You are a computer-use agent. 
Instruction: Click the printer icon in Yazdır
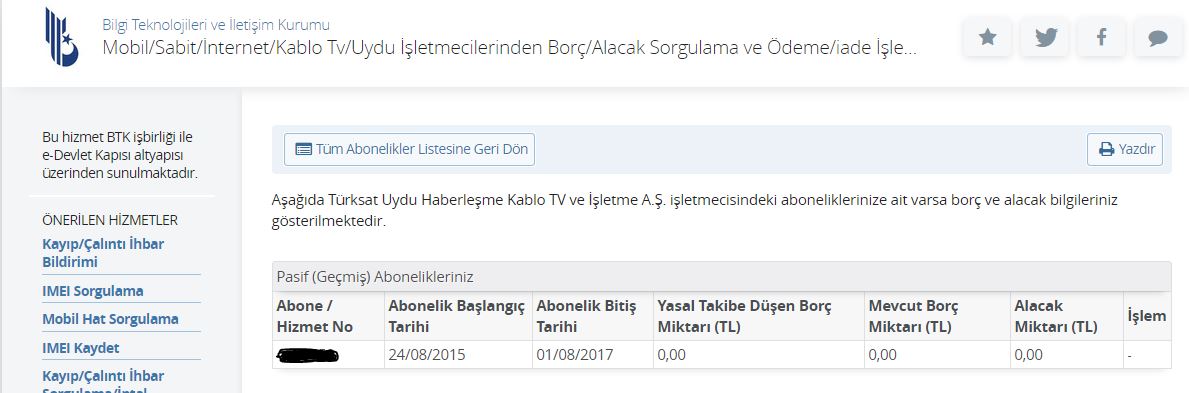click(1106, 149)
